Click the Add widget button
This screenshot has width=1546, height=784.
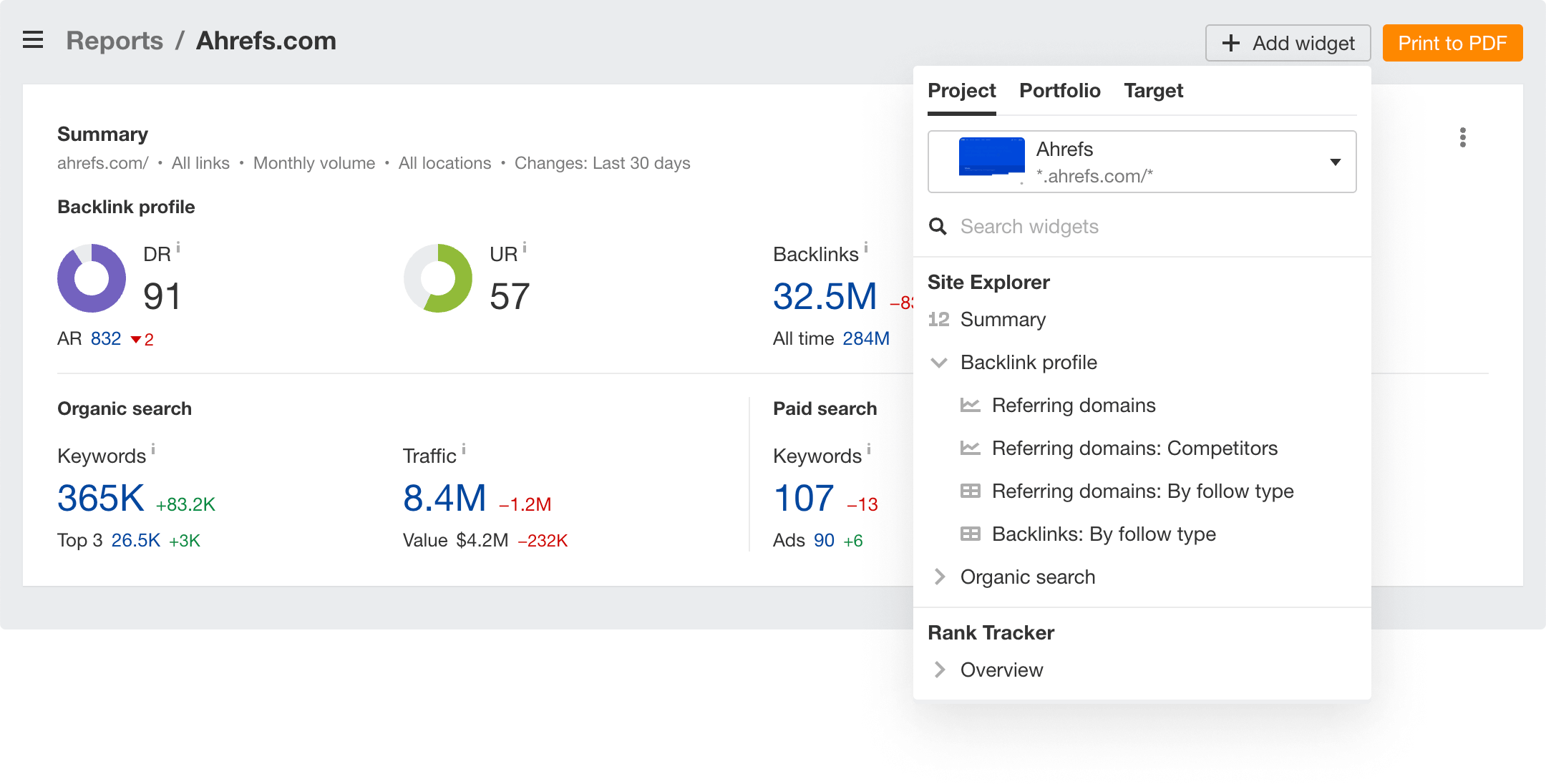1288,43
